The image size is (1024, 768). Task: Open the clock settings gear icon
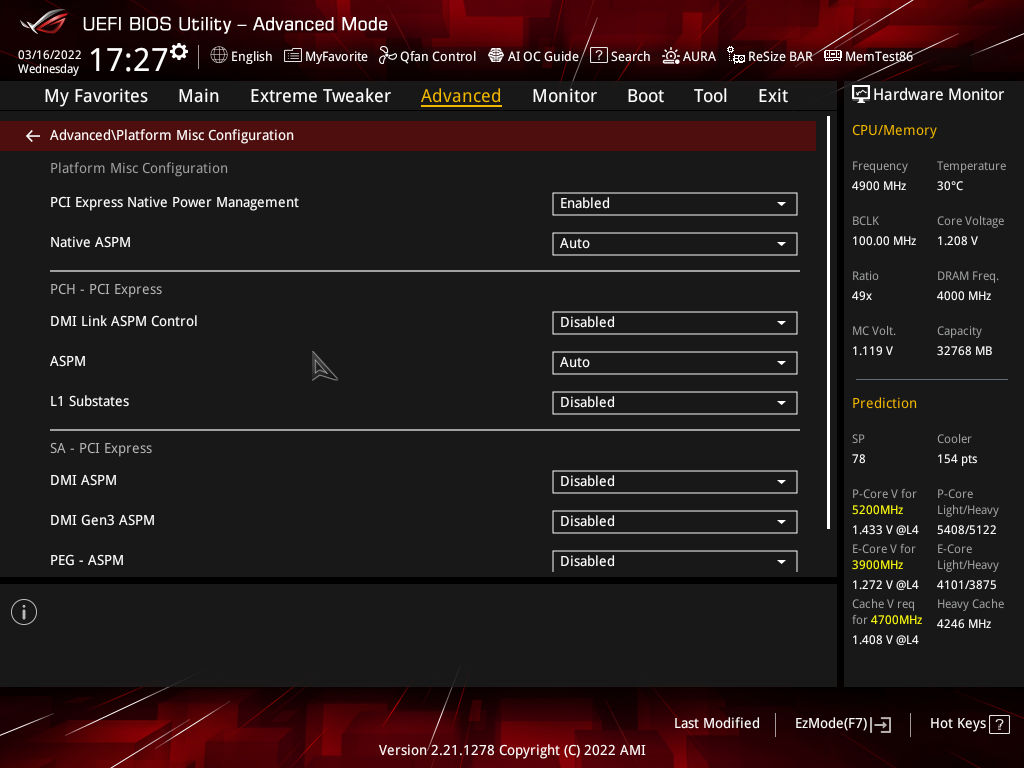click(x=180, y=52)
